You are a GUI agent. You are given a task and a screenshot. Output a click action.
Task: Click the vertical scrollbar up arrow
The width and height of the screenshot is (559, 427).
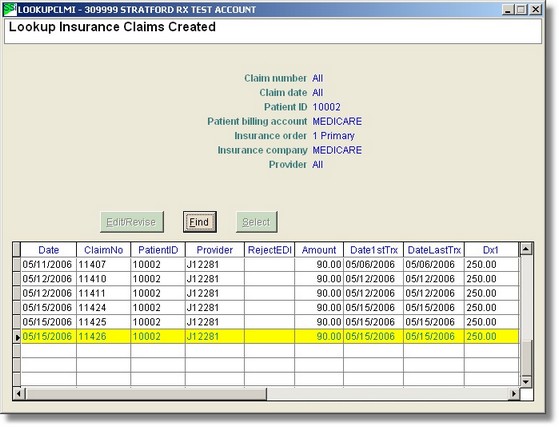point(526,248)
